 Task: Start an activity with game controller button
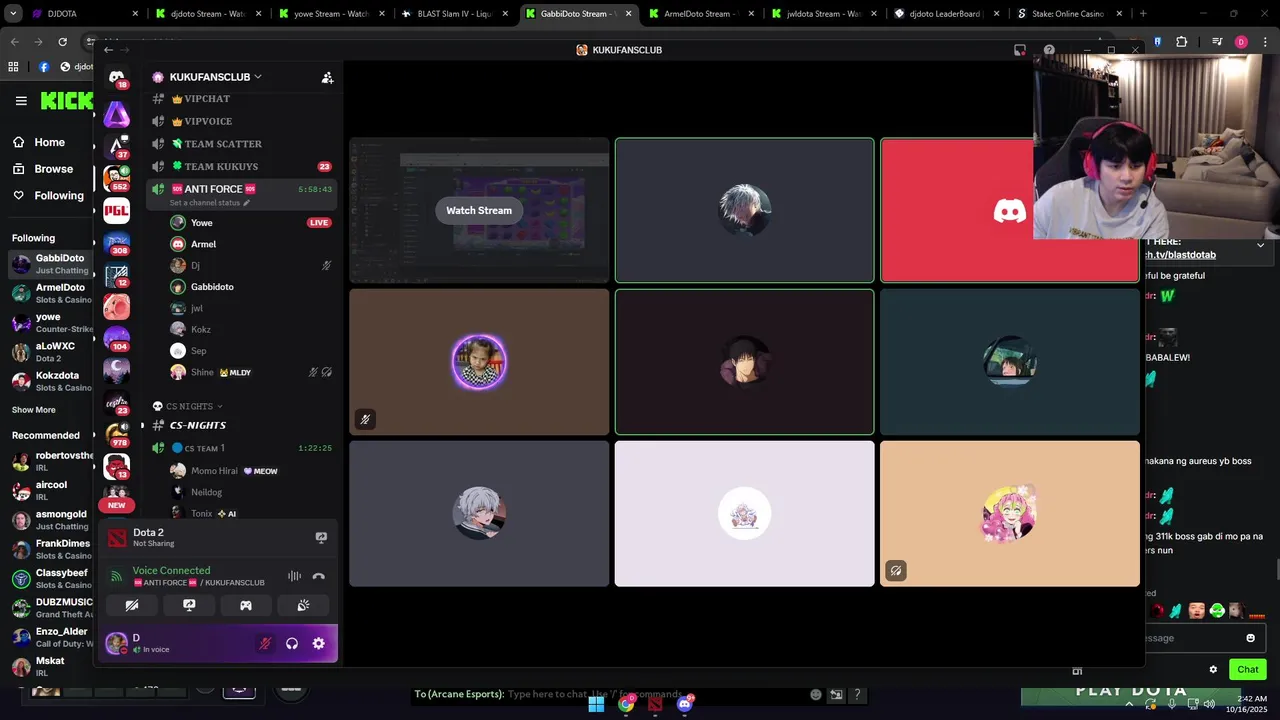point(246,605)
